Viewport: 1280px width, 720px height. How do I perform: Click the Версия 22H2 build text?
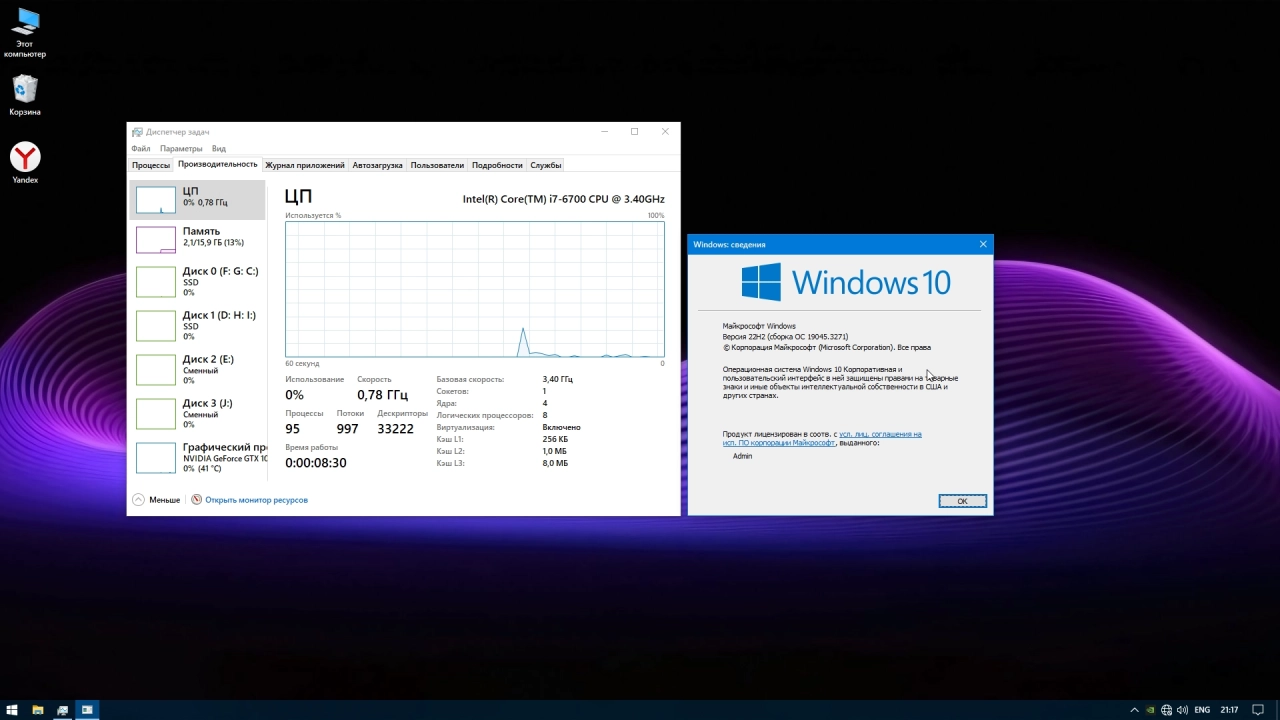785,337
